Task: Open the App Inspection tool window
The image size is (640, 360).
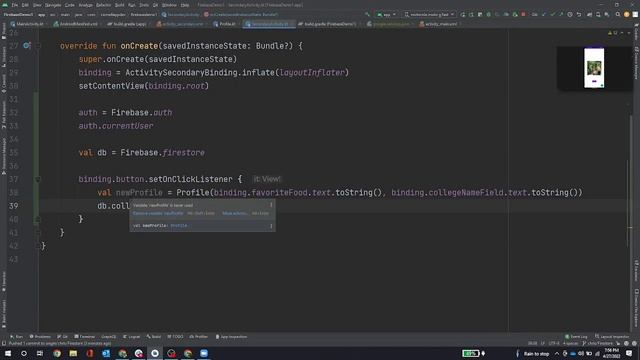Action: [231, 337]
